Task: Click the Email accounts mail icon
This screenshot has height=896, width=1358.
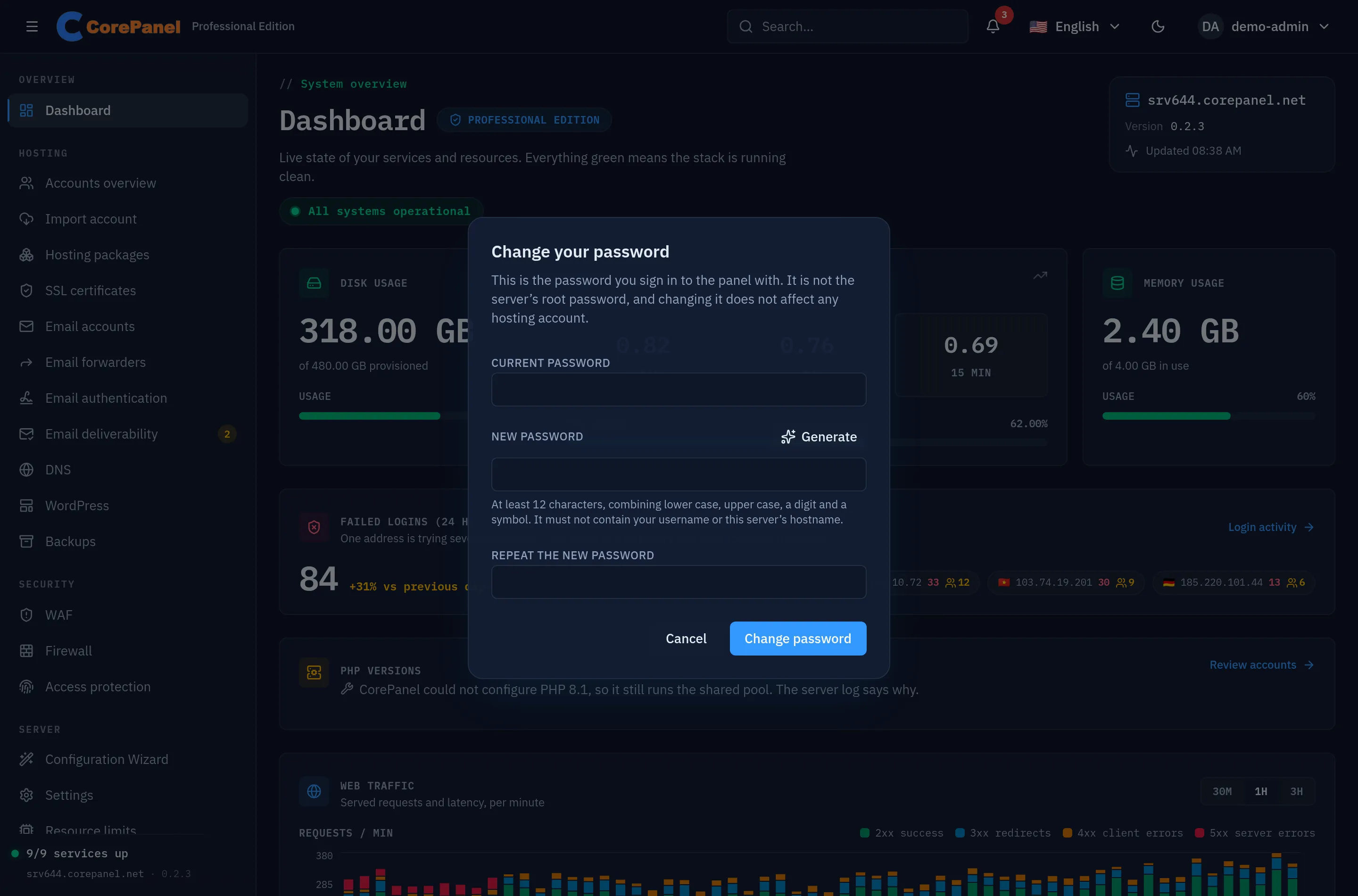Action: [26, 326]
